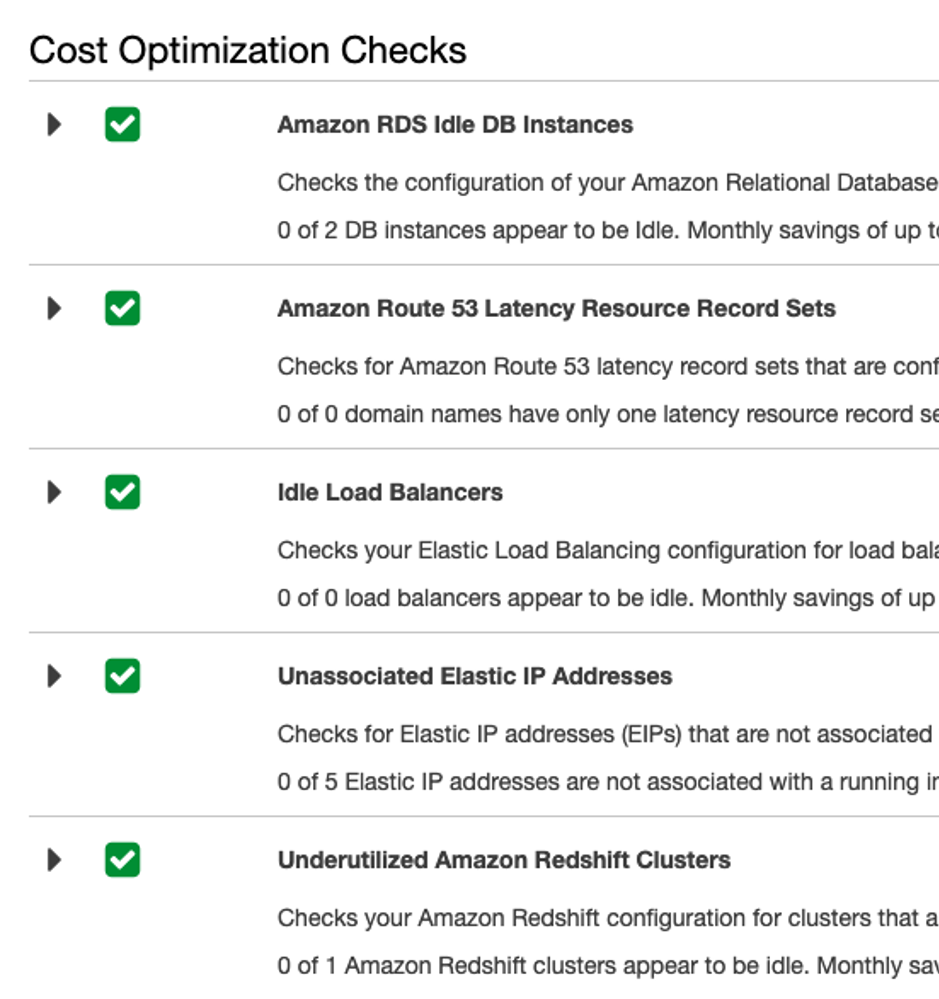This screenshot has height=999, width=939.
Task: Select the Idle Load Balancers title
Action: pos(390,492)
